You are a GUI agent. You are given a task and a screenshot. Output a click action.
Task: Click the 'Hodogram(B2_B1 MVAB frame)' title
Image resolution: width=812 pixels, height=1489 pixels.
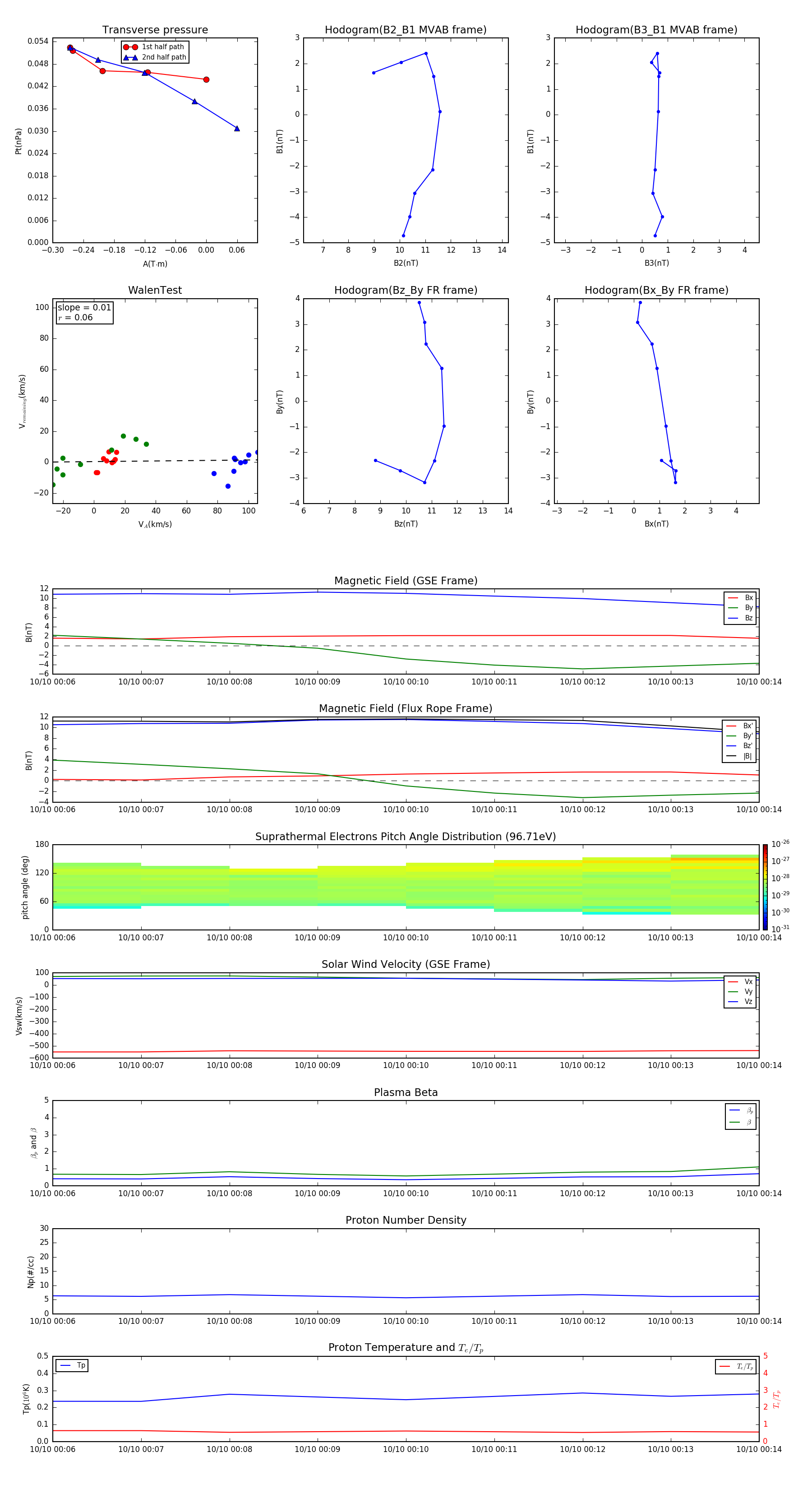coord(406,30)
